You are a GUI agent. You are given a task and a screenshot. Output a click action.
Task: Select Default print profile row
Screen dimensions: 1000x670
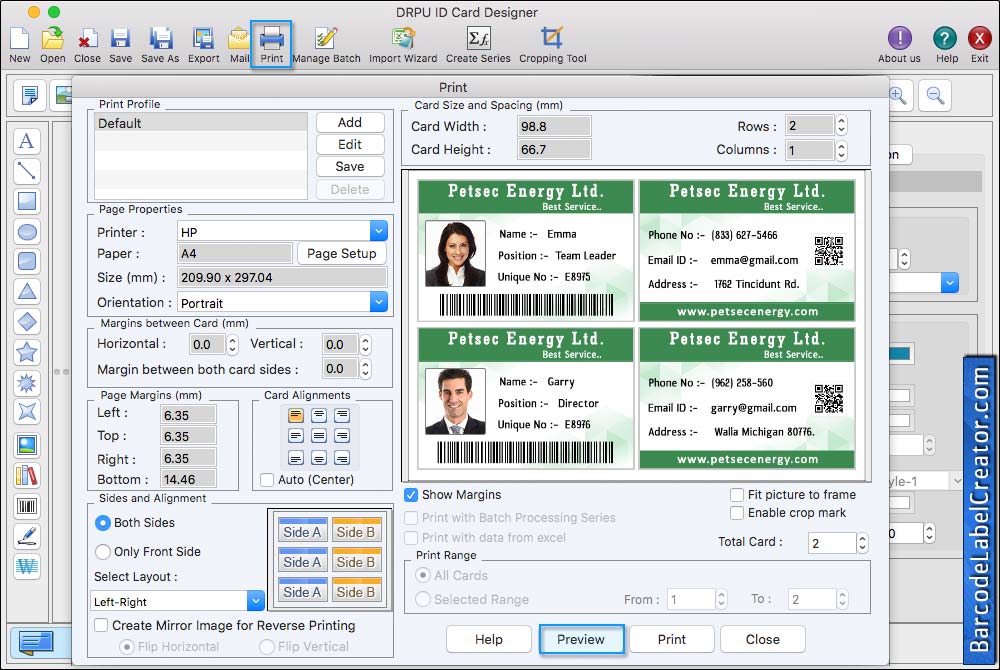(201, 123)
